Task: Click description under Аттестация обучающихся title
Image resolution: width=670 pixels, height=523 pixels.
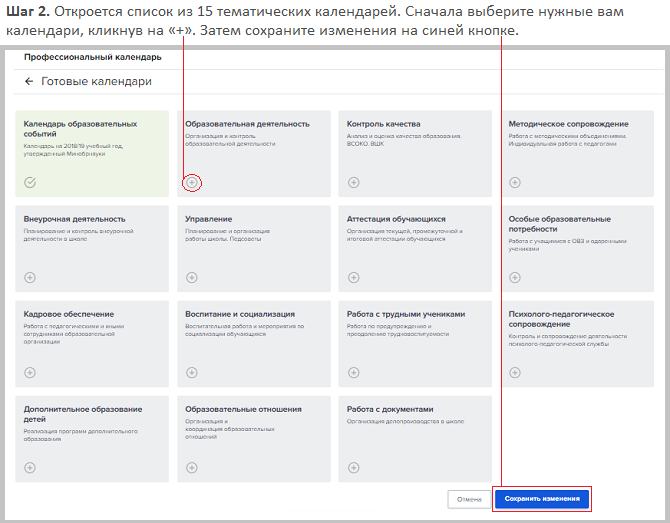Action: [x=404, y=235]
